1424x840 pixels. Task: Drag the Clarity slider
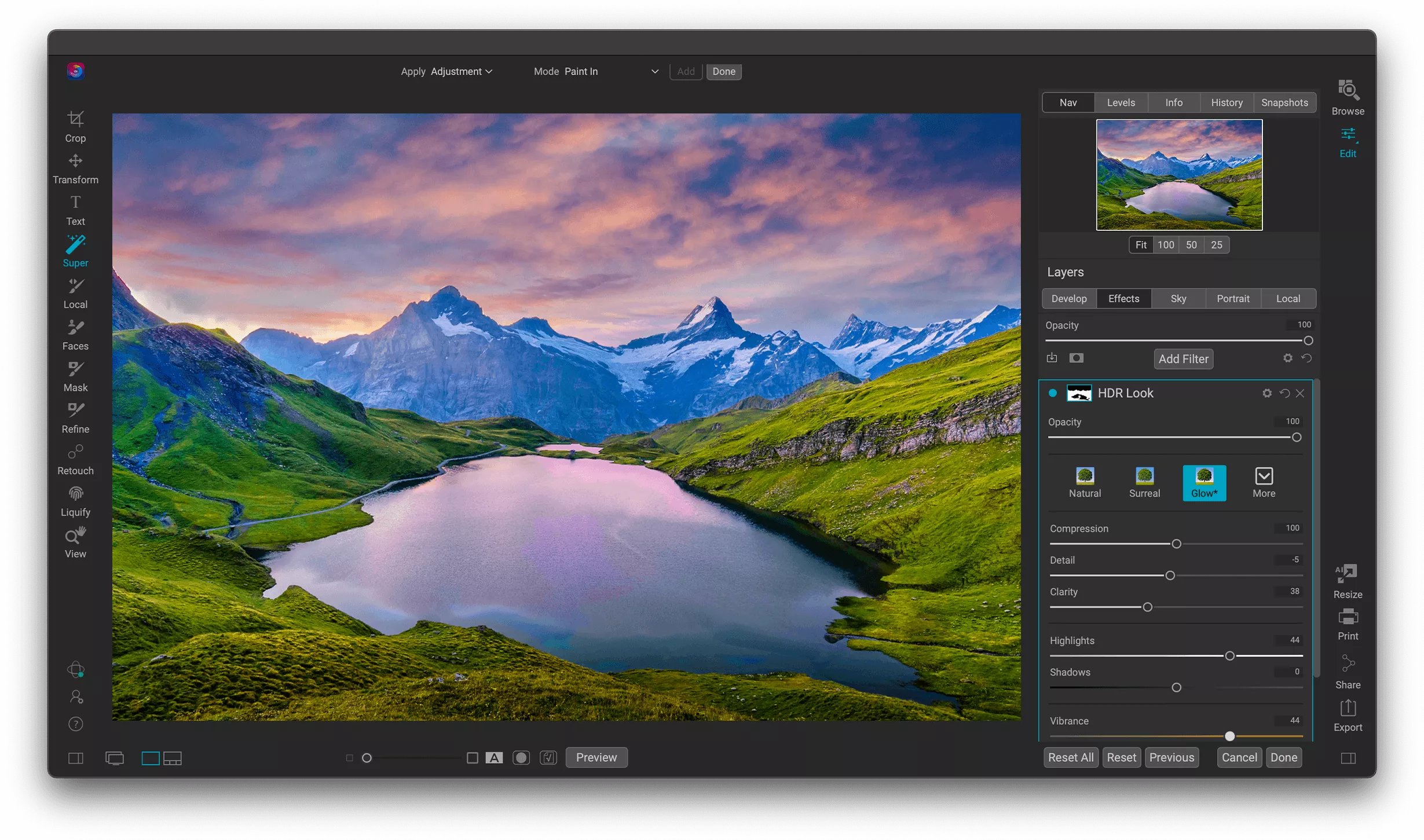point(1147,607)
